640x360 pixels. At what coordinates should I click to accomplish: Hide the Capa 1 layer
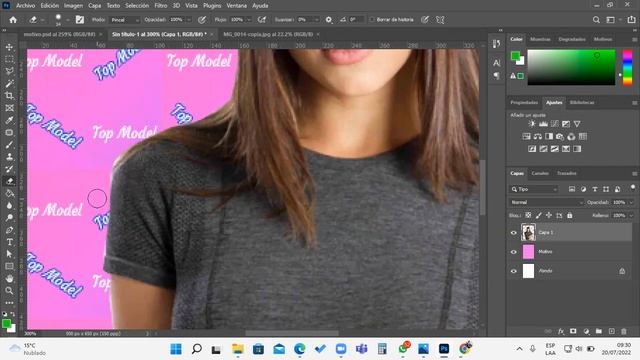(x=513, y=233)
